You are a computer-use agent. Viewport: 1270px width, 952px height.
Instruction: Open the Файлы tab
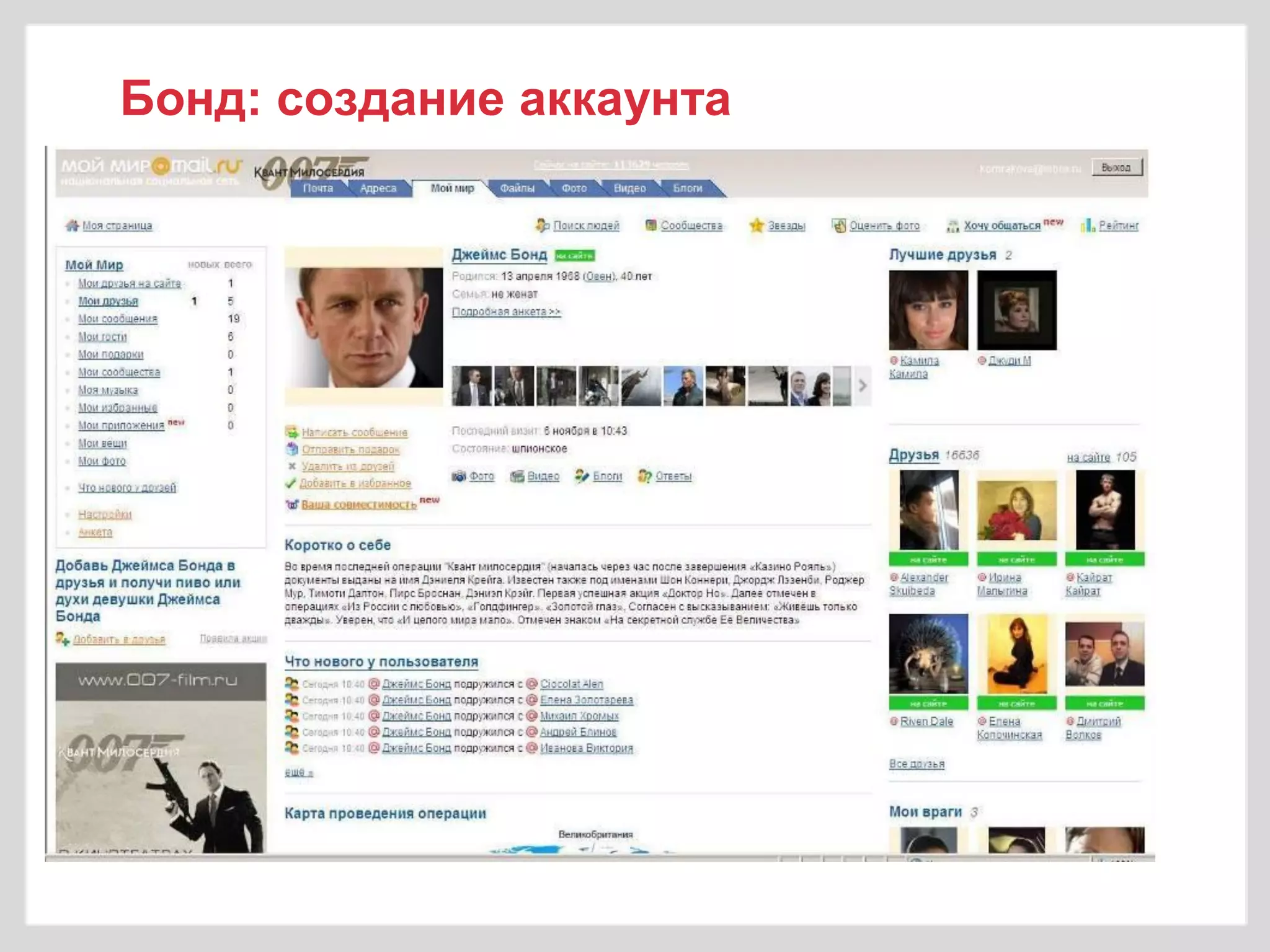517,188
